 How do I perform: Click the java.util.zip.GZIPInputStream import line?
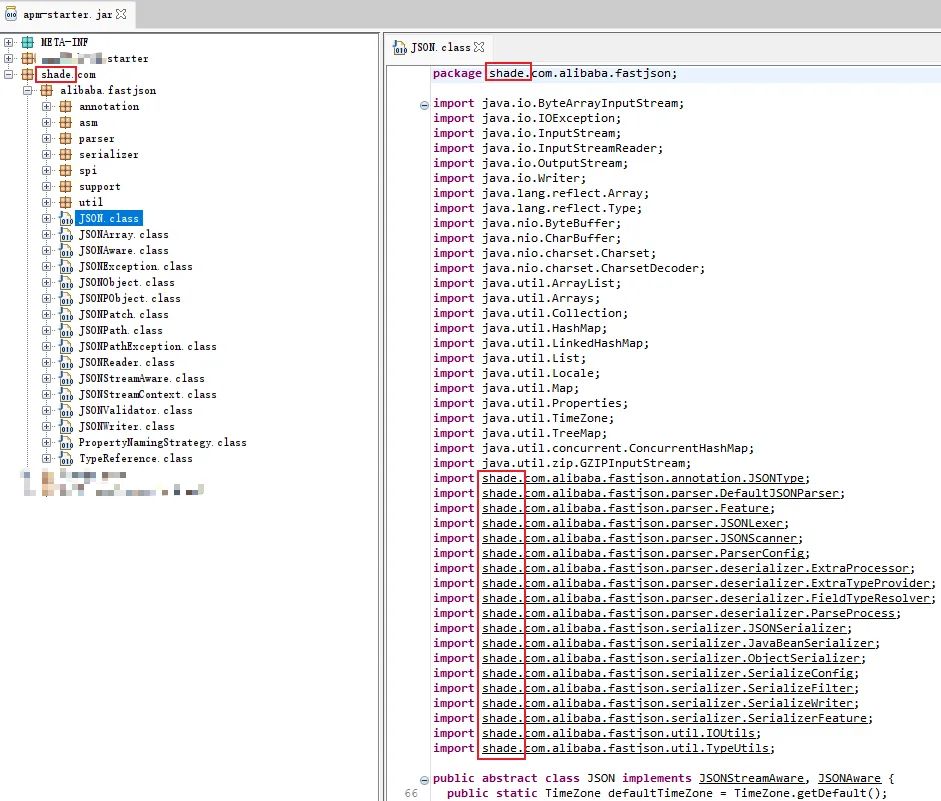562,463
